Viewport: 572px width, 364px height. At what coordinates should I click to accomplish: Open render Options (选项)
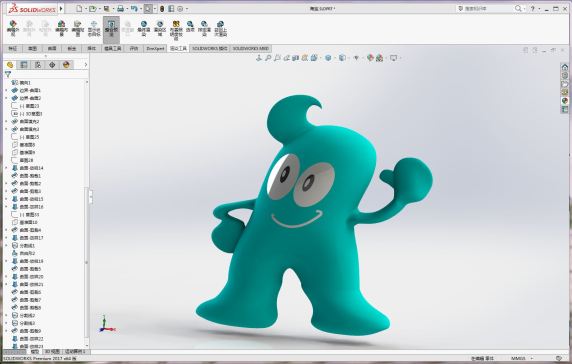190,27
